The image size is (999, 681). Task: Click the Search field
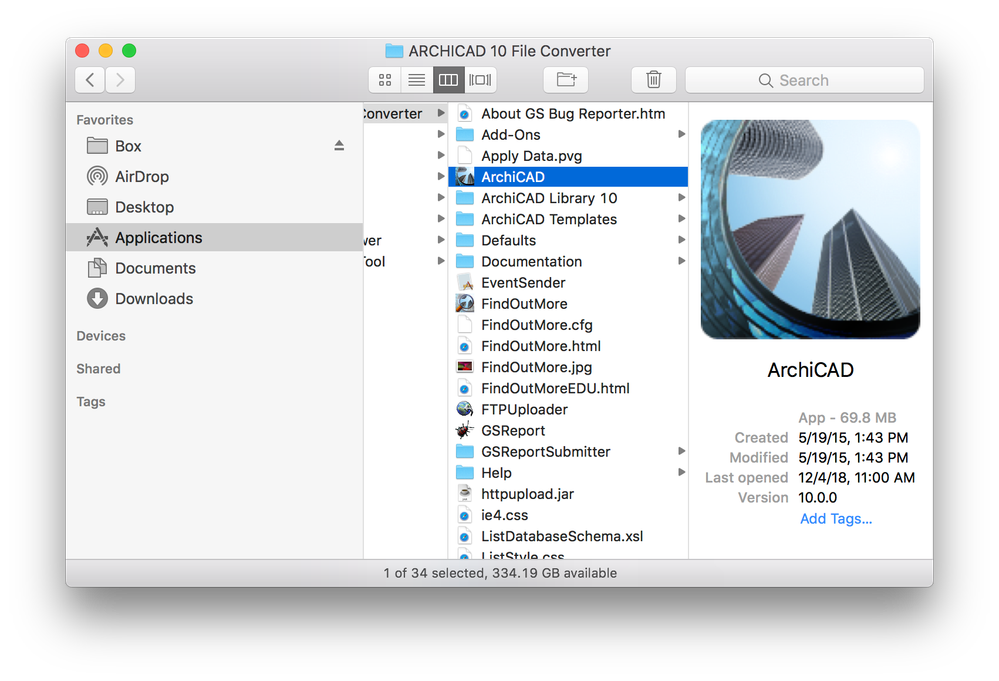point(805,80)
